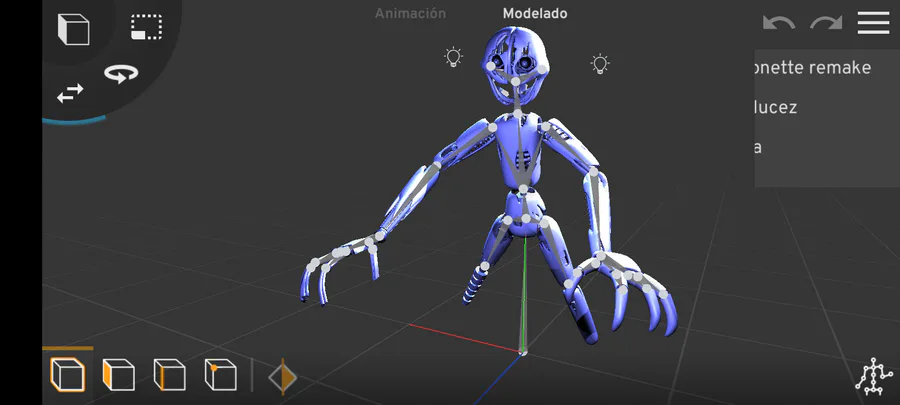
Task: Tap the horizontal swap arrows icon
Action: [x=70, y=94]
